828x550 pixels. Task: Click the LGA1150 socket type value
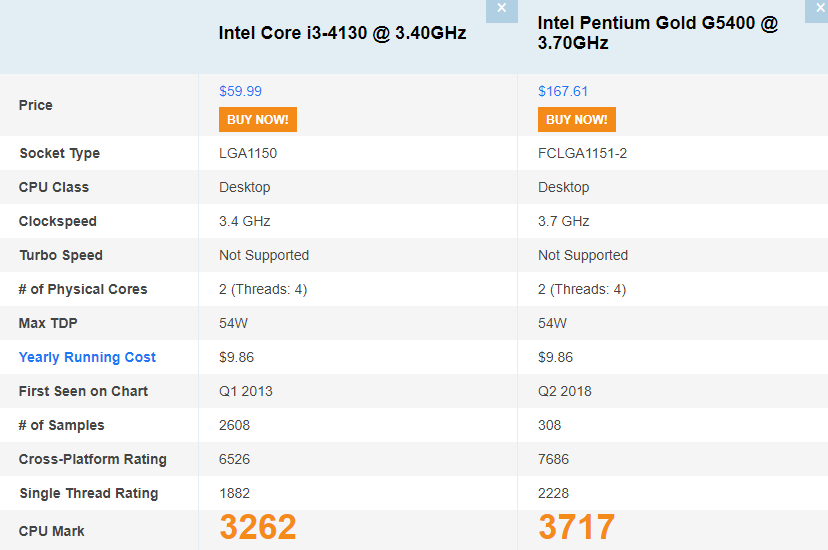248,153
